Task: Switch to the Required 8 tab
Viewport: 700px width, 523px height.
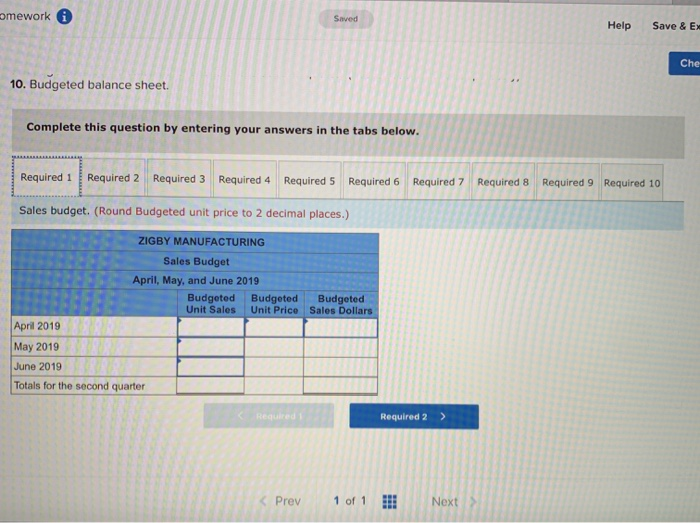Action: [503, 182]
